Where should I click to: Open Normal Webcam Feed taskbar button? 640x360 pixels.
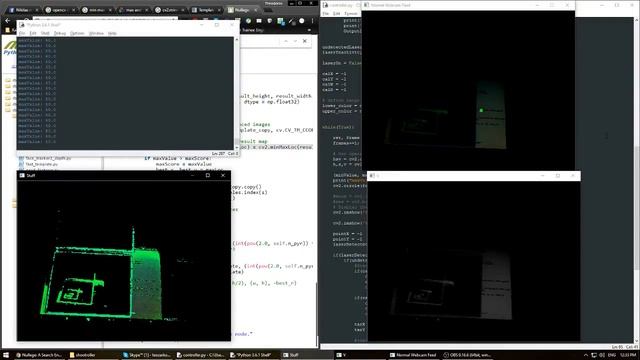click(413, 355)
